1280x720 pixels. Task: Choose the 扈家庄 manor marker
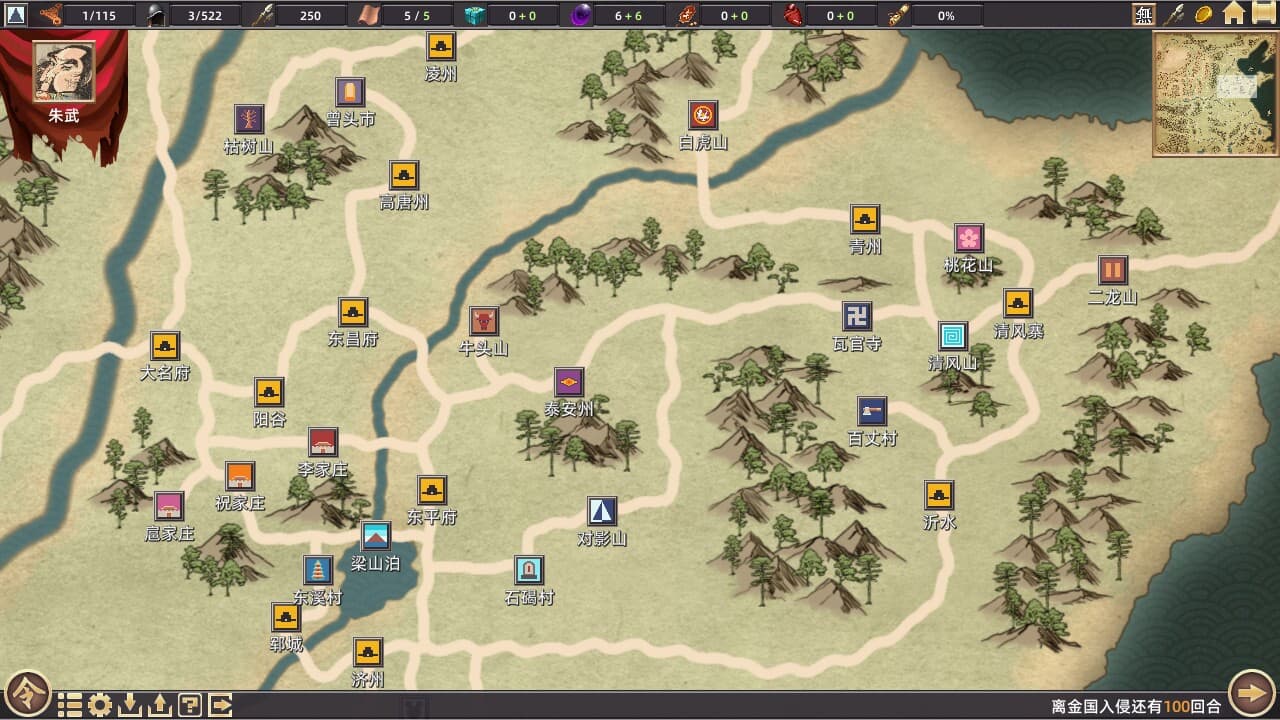pyautogui.click(x=169, y=506)
